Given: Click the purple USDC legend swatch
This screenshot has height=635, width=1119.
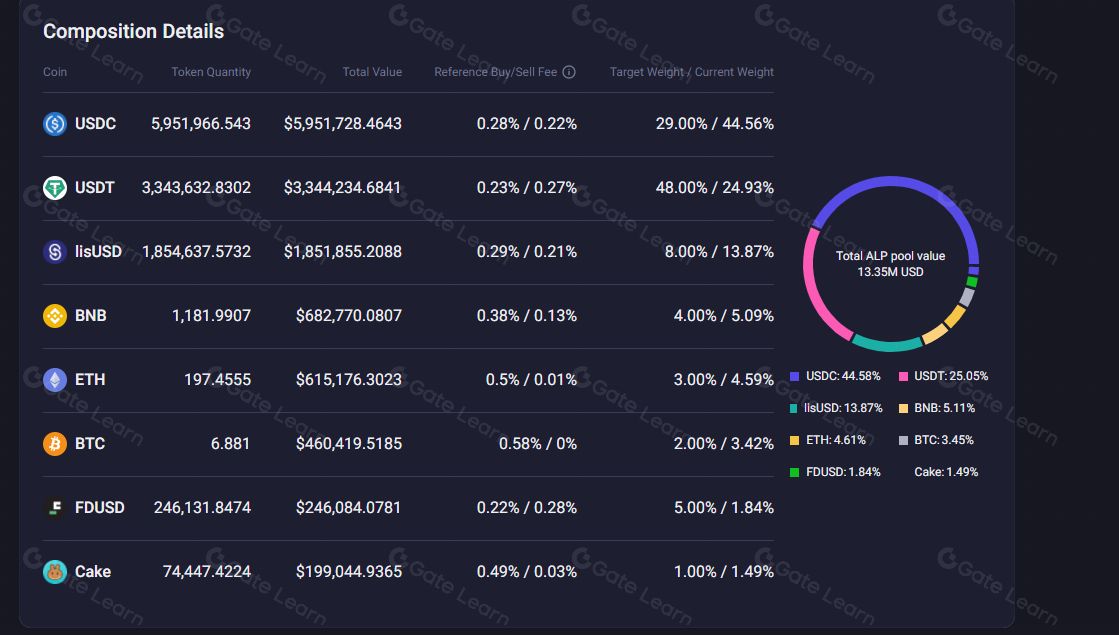Looking at the screenshot, I should (x=795, y=376).
